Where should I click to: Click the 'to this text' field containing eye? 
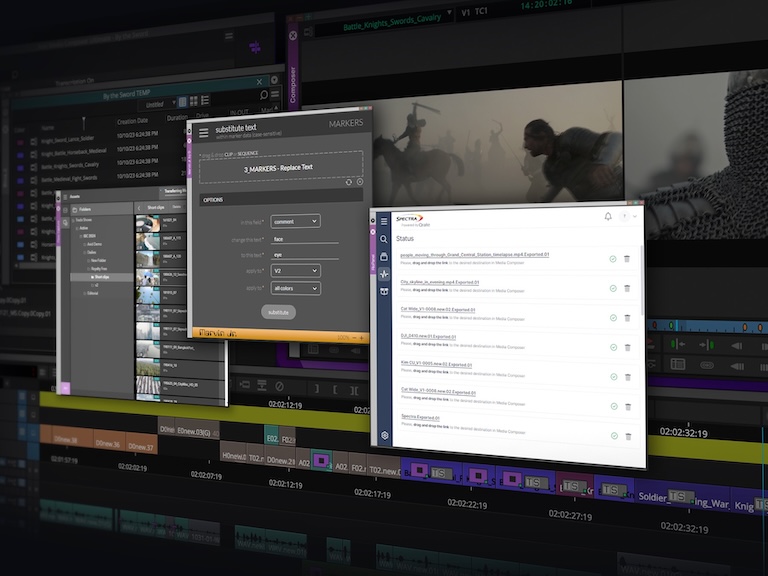304,254
